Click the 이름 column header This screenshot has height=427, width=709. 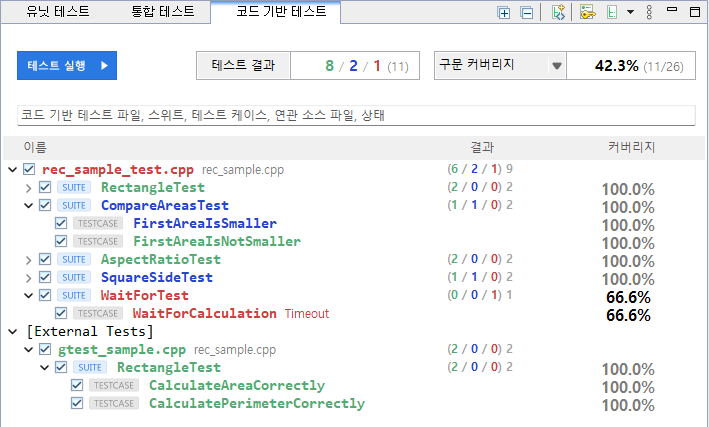(x=35, y=147)
